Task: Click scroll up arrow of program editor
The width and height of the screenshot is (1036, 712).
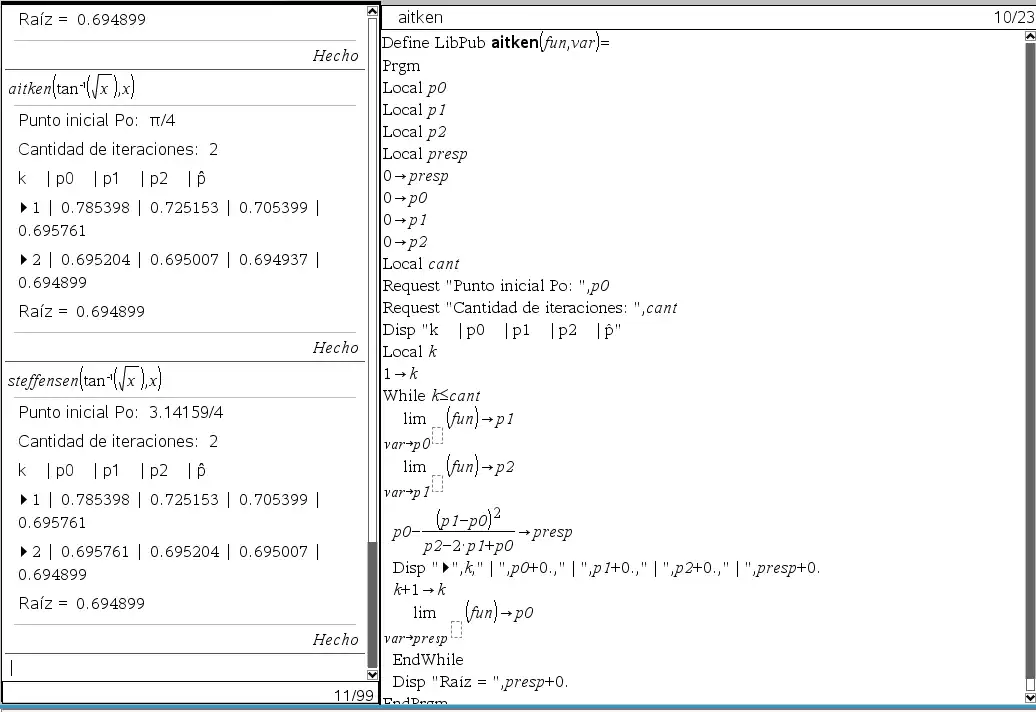Action: coord(1030,36)
